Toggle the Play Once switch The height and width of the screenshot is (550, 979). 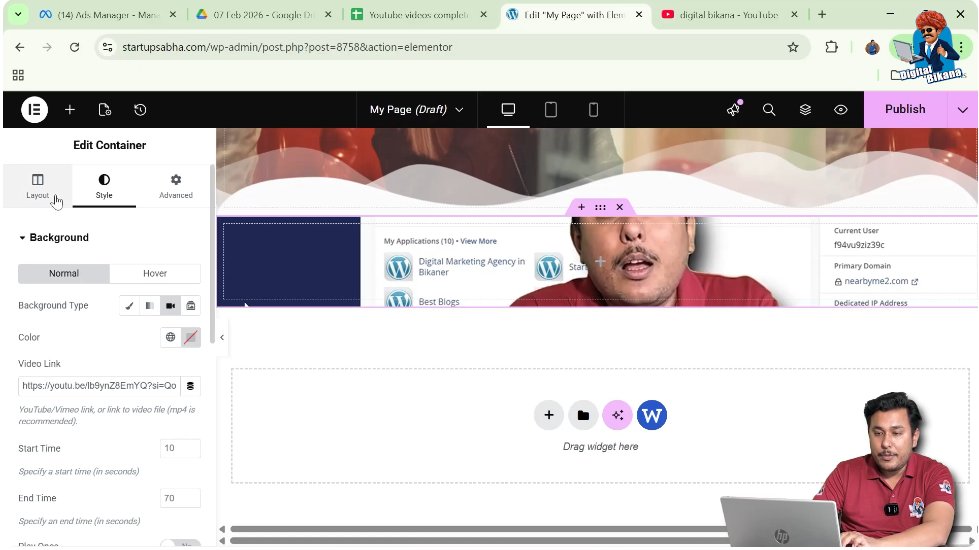click(x=180, y=545)
